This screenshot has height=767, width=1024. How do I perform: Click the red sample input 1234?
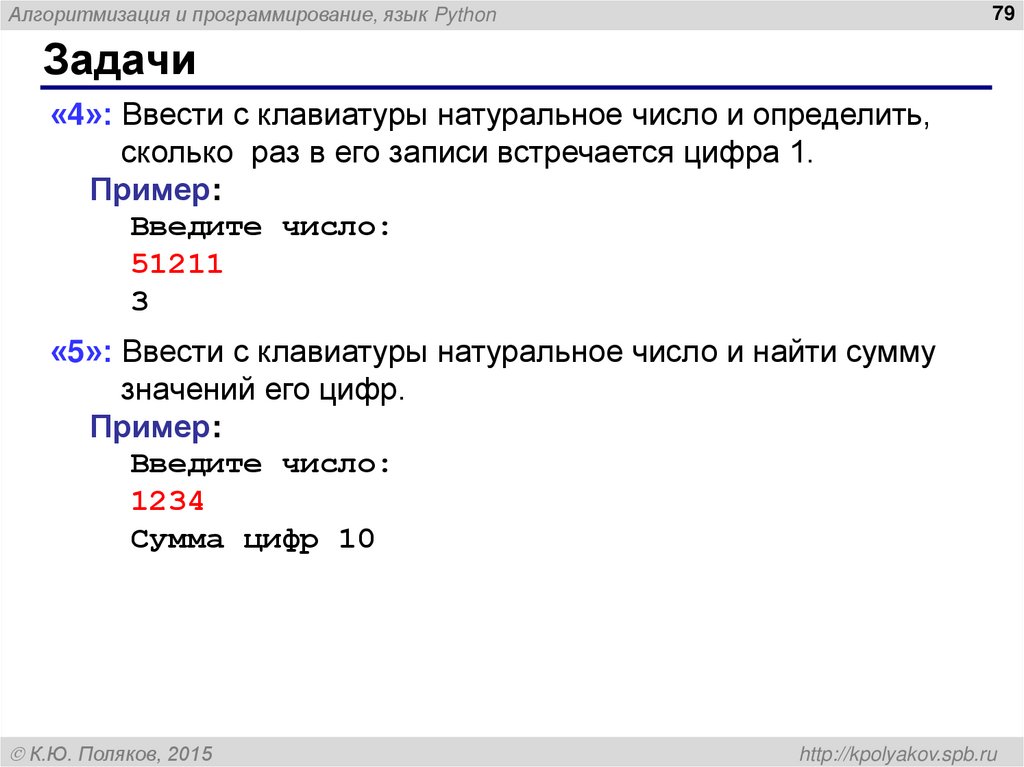(x=168, y=501)
